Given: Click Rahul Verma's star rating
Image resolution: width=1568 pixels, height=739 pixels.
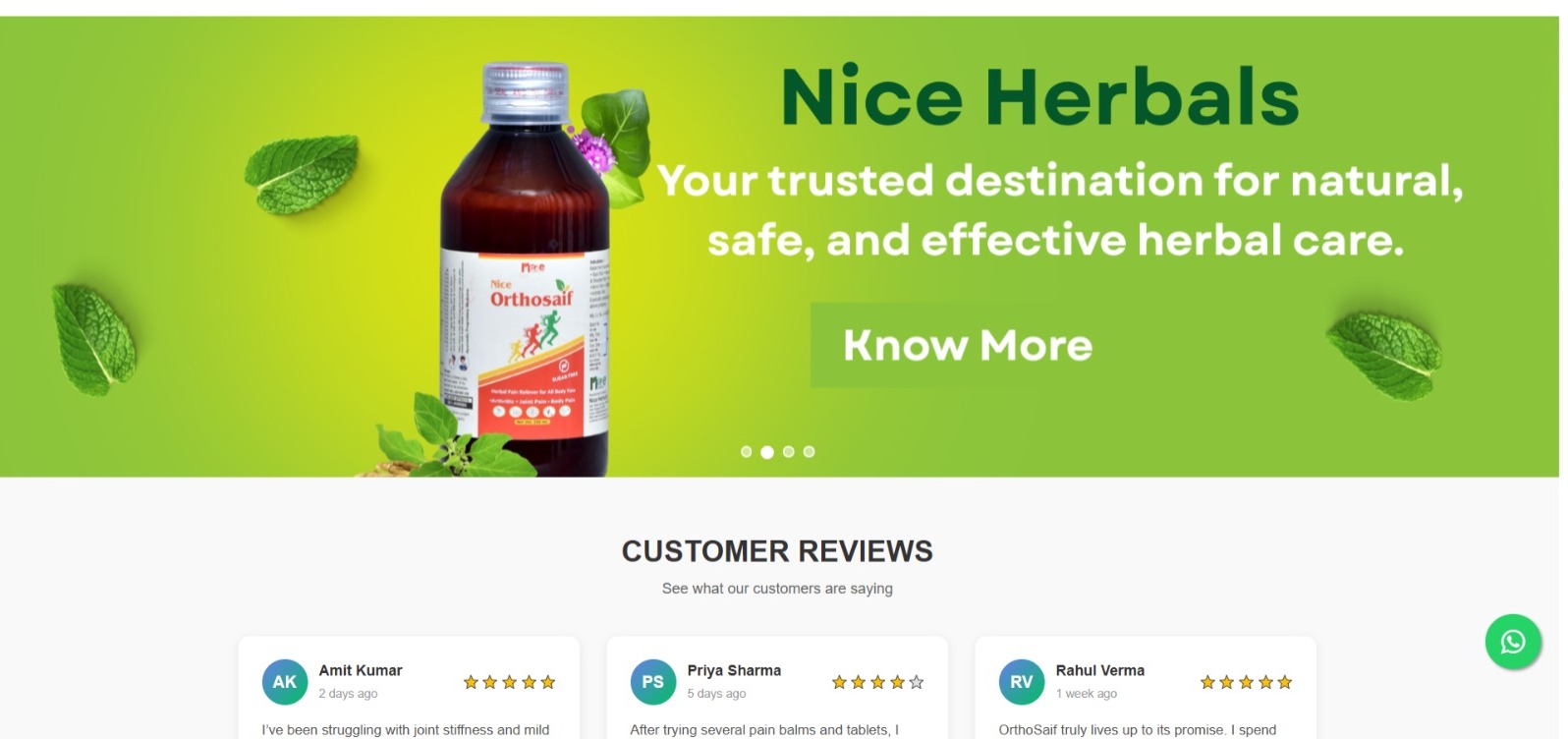Looking at the screenshot, I should [1247, 682].
